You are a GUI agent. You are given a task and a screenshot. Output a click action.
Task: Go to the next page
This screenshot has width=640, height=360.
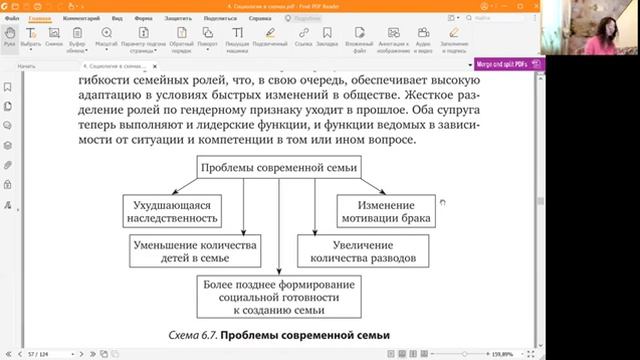[81, 354]
